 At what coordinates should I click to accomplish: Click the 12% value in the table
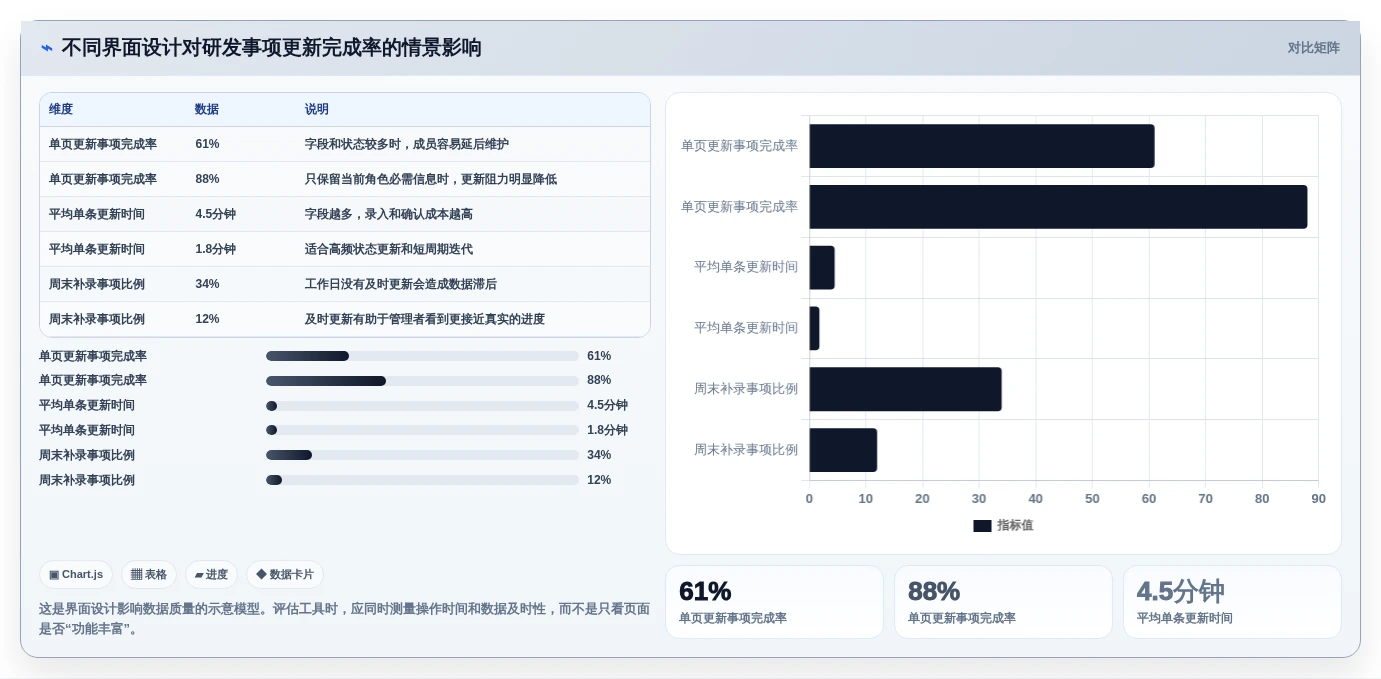(207, 319)
